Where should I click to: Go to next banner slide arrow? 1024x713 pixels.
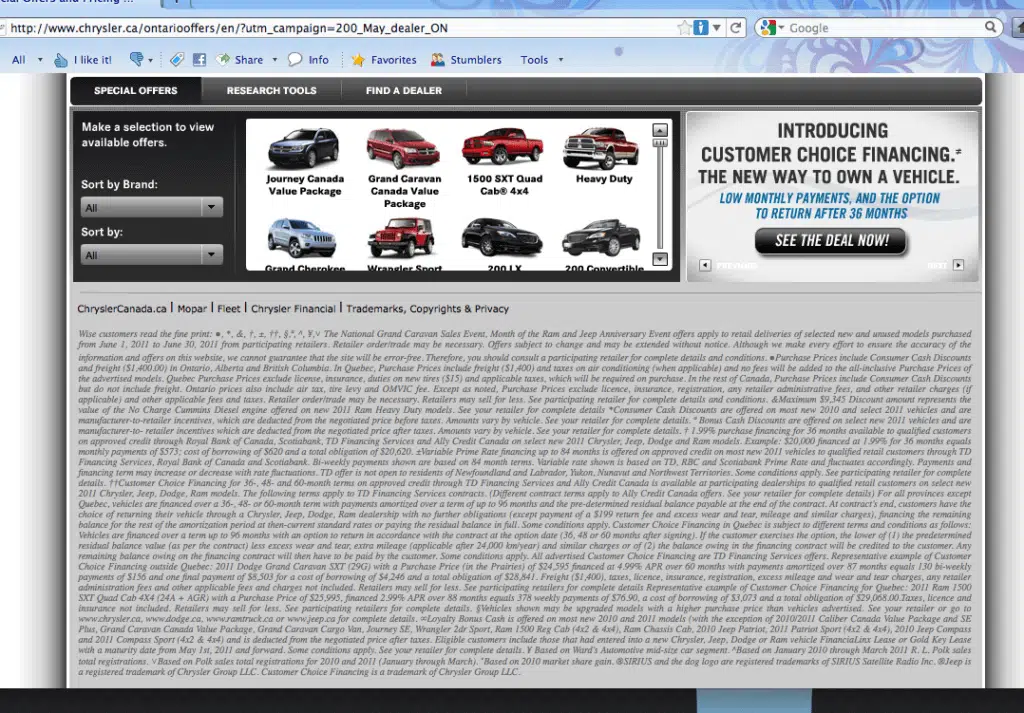[958, 265]
